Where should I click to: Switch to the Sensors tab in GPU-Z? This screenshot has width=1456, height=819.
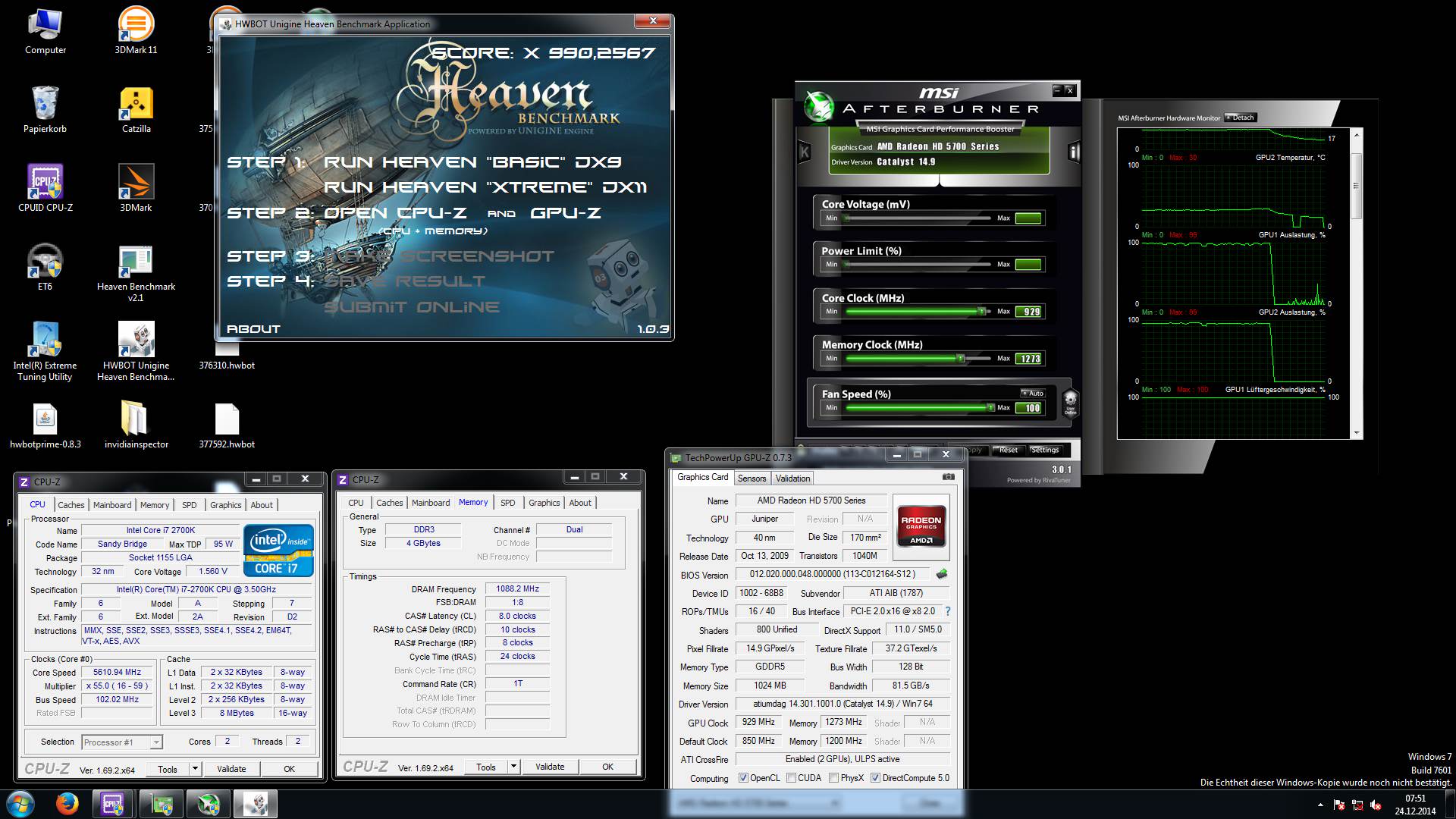click(752, 479)
